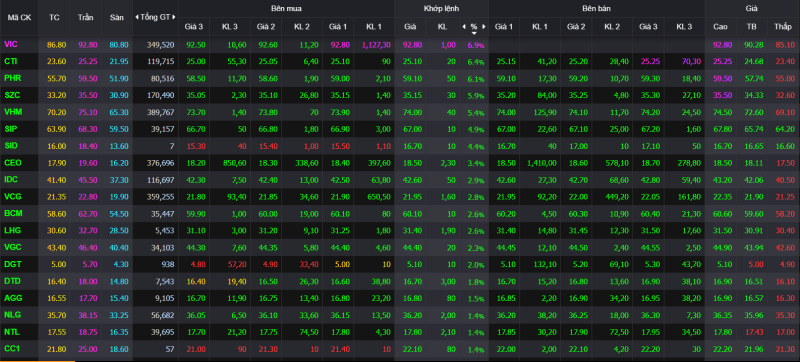This screenshot has height=362, width=800.
Task: Click the right arrow beside Tổng GT
Action: [x=174, y=17]
